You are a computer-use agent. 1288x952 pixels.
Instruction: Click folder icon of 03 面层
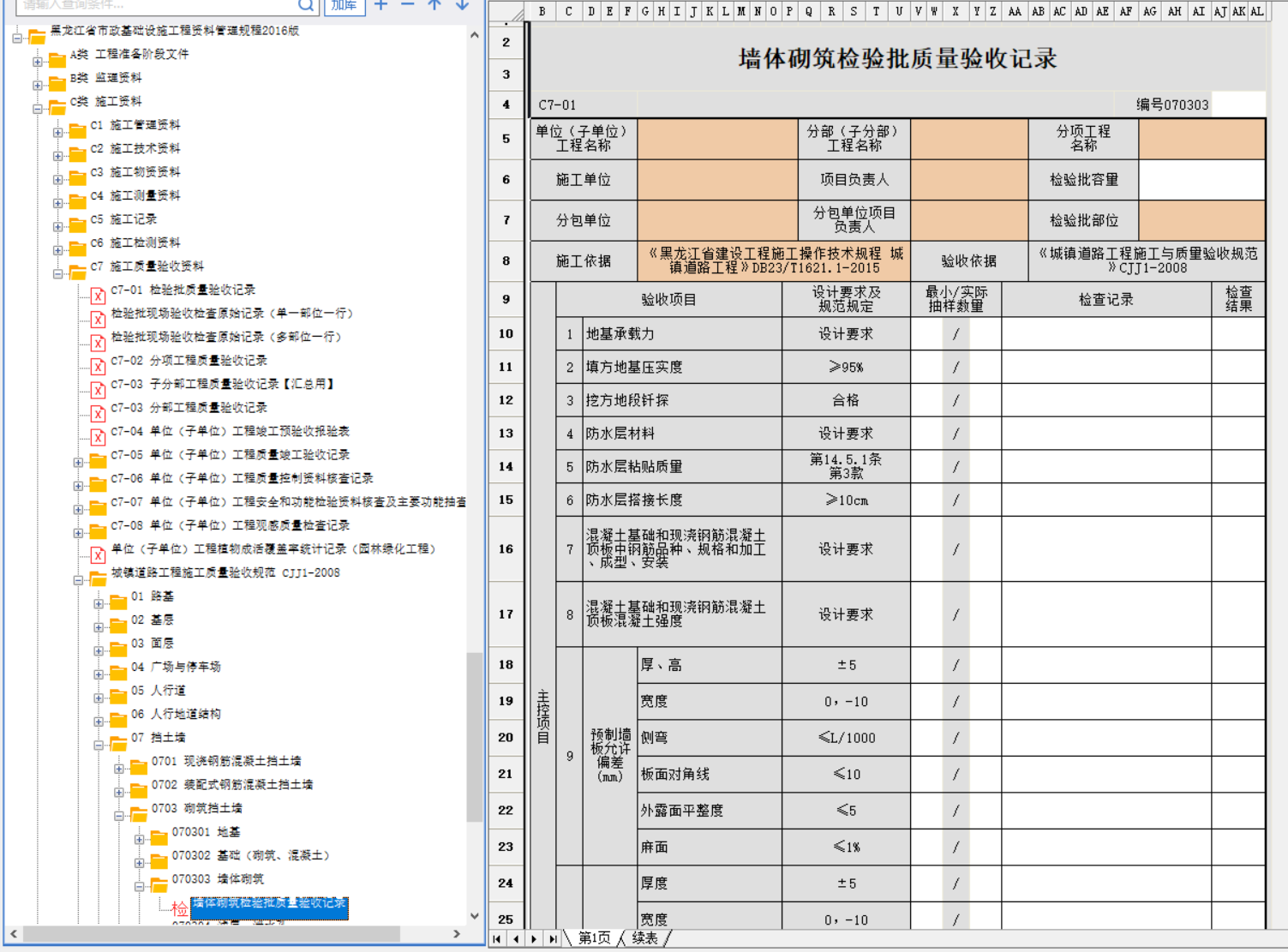pyautogui.click(x=118, y=650)
